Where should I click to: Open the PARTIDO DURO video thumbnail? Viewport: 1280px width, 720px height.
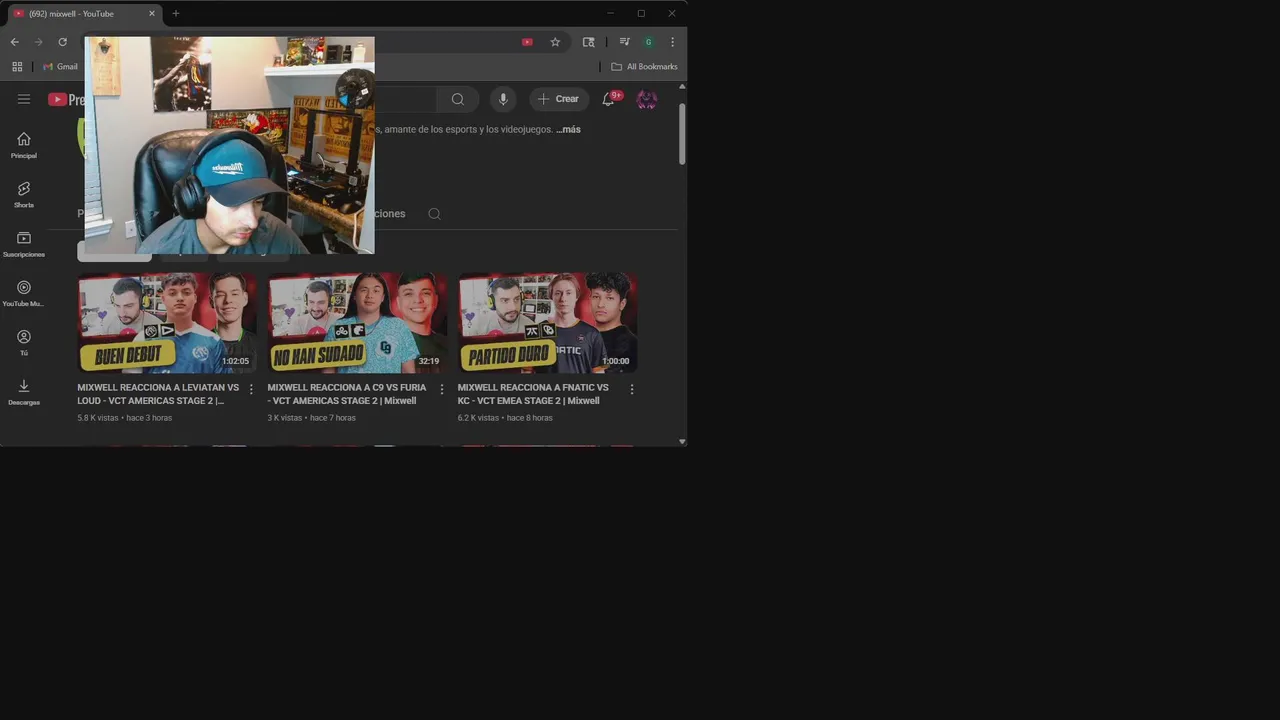pyautogui.click(x=547, y=322)
